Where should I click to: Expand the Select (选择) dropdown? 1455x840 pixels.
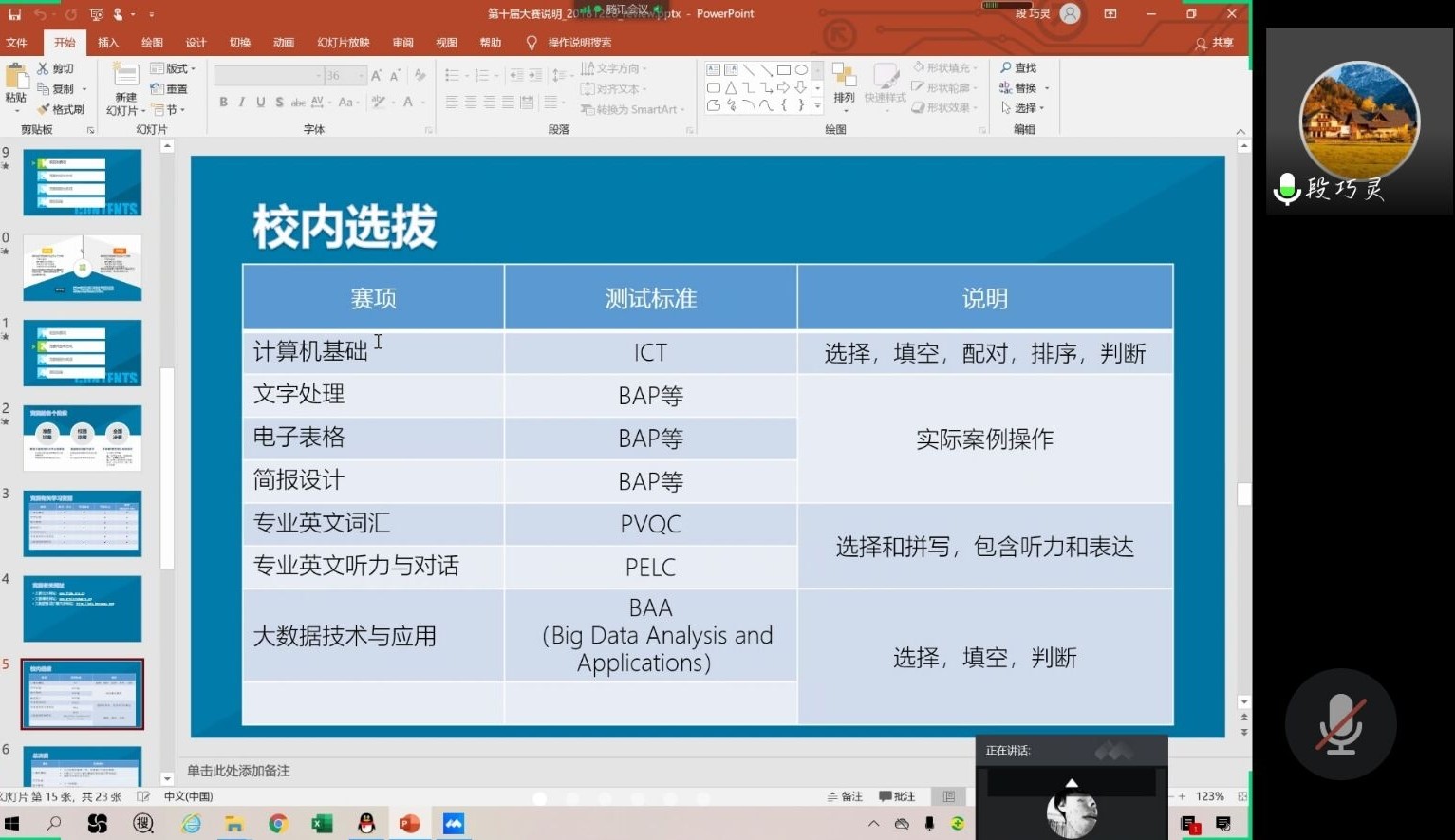pos(1023,108)
